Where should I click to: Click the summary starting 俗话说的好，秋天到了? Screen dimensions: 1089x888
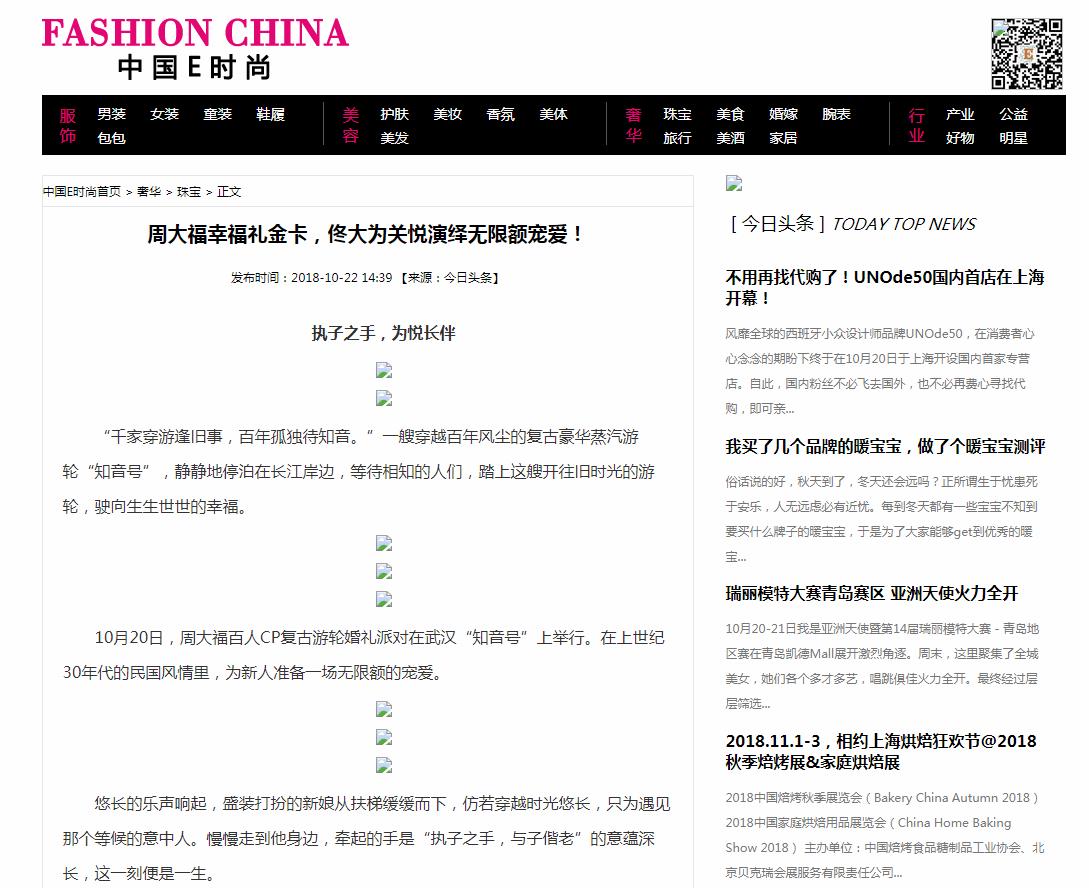881,519
